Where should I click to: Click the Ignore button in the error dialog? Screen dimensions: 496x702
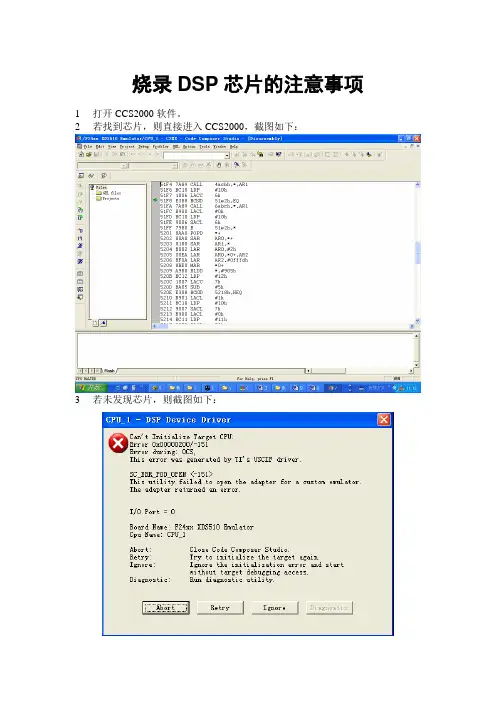(274, 608)
